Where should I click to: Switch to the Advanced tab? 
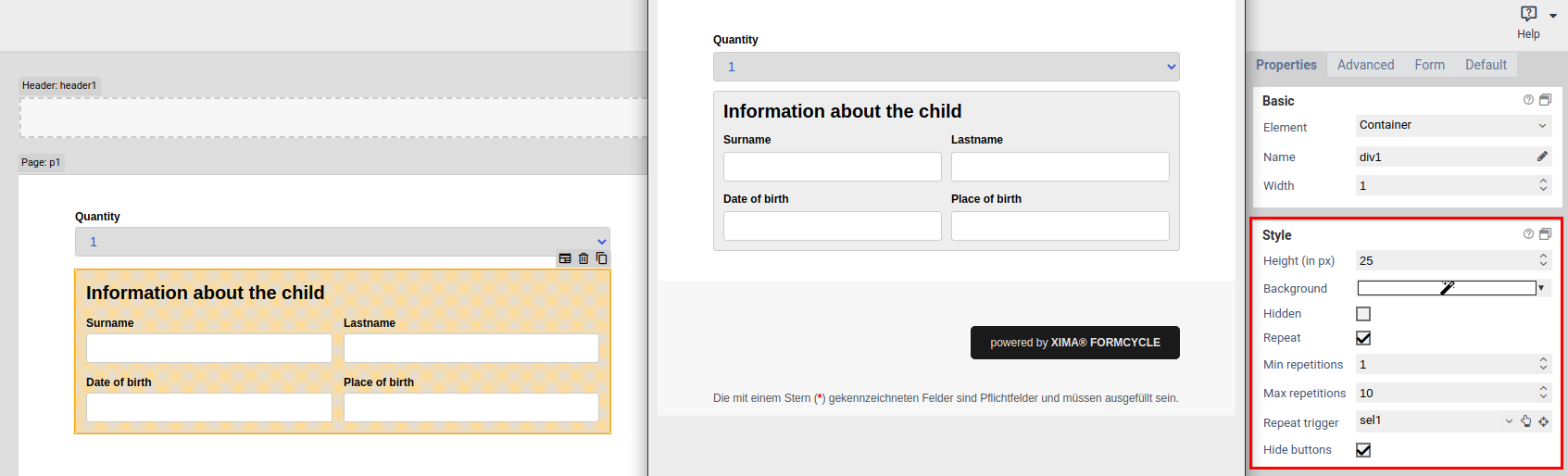click(x=1365, y=65)
